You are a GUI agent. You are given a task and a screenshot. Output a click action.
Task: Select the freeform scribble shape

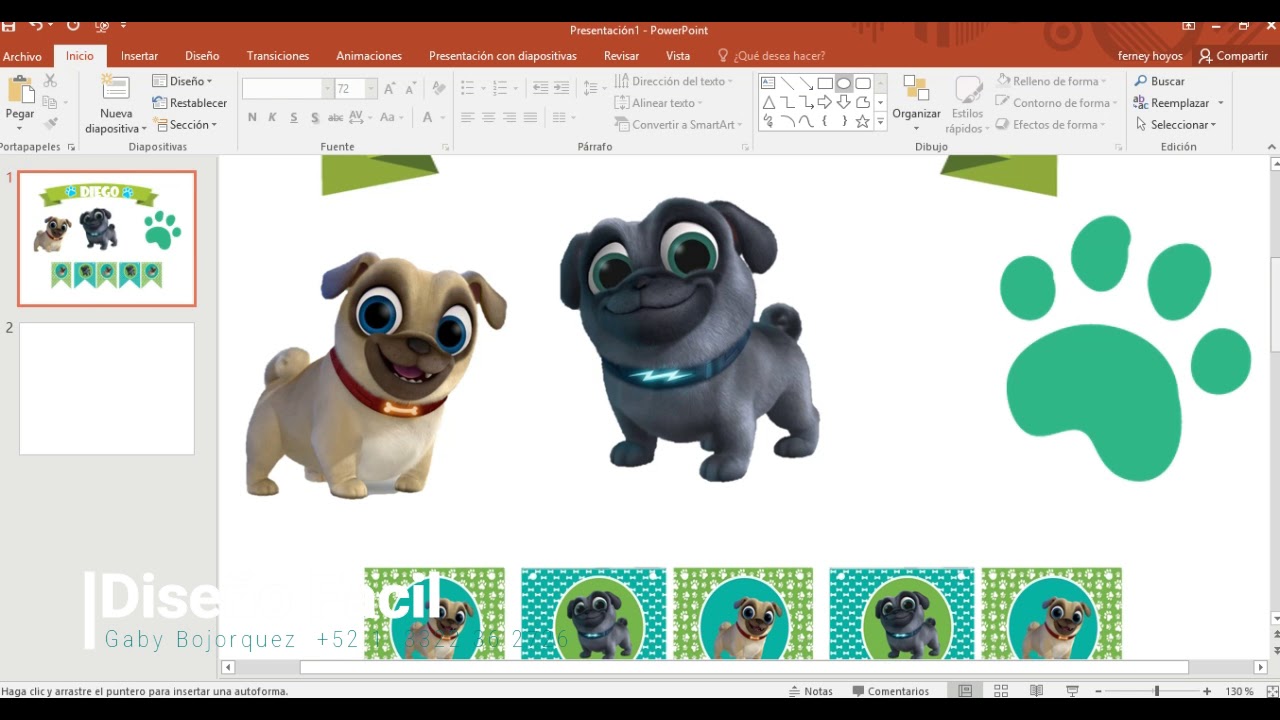pos(768,121)
